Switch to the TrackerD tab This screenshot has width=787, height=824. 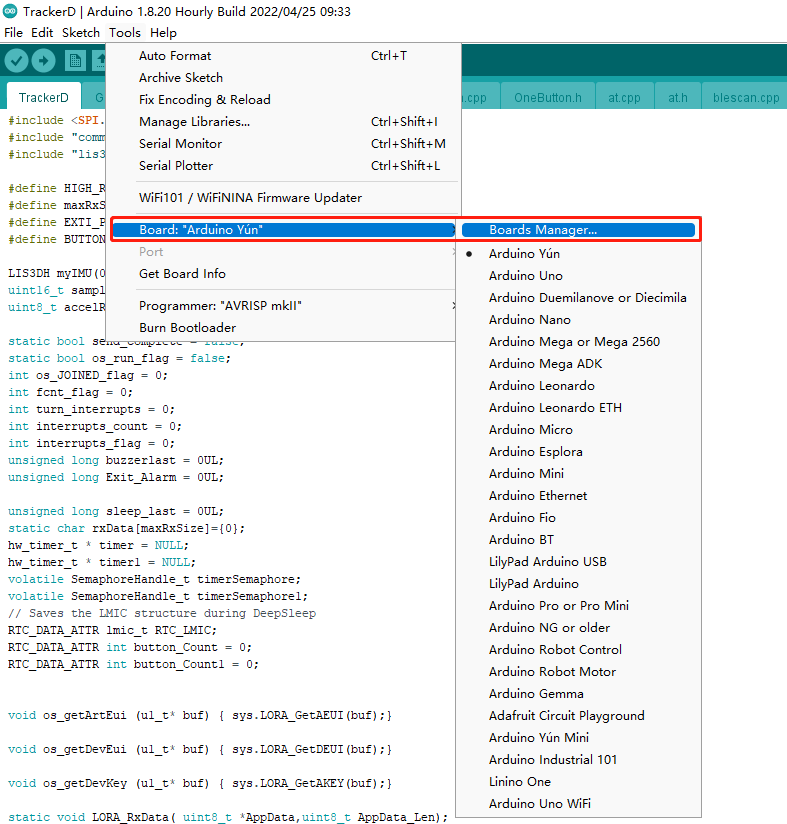coord(44,97)
